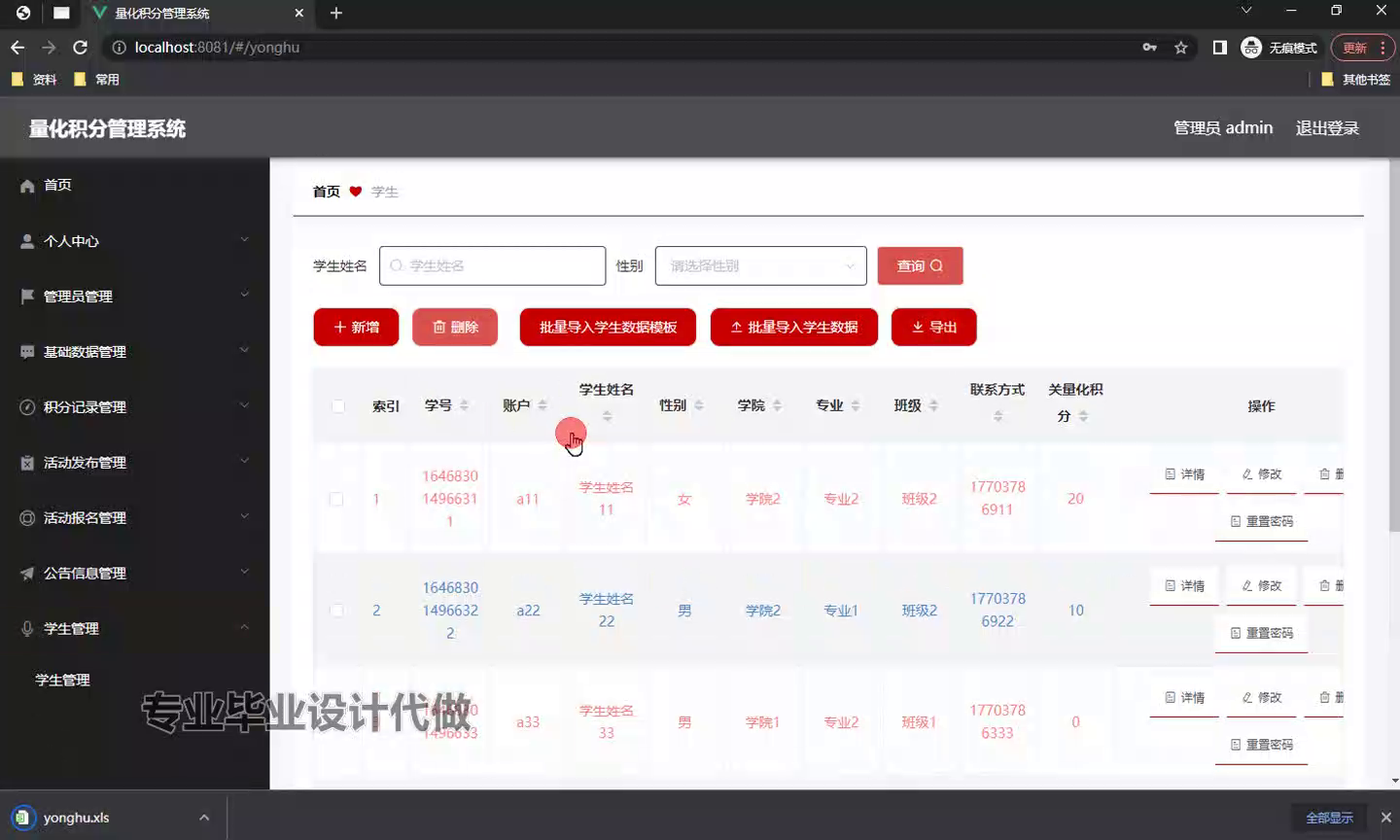Click the browser back arrow
Screen dimensions: 1400x840
click(x=17, y=47)
